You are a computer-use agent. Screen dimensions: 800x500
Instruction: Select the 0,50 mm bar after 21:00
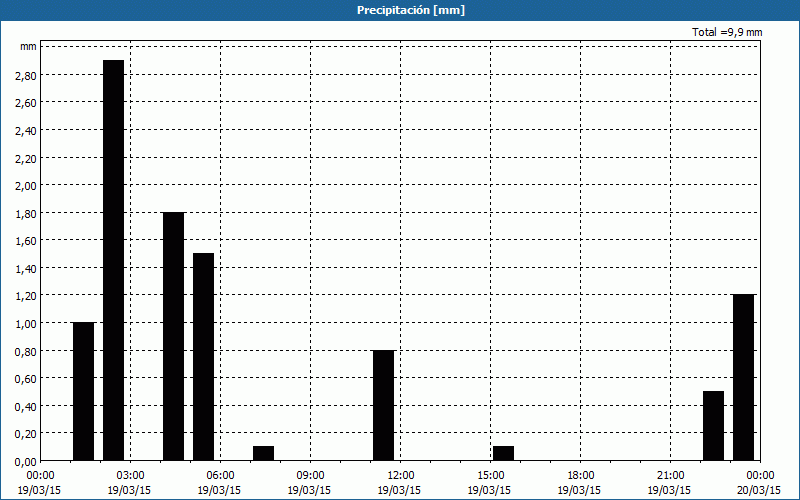click(713, 425)
